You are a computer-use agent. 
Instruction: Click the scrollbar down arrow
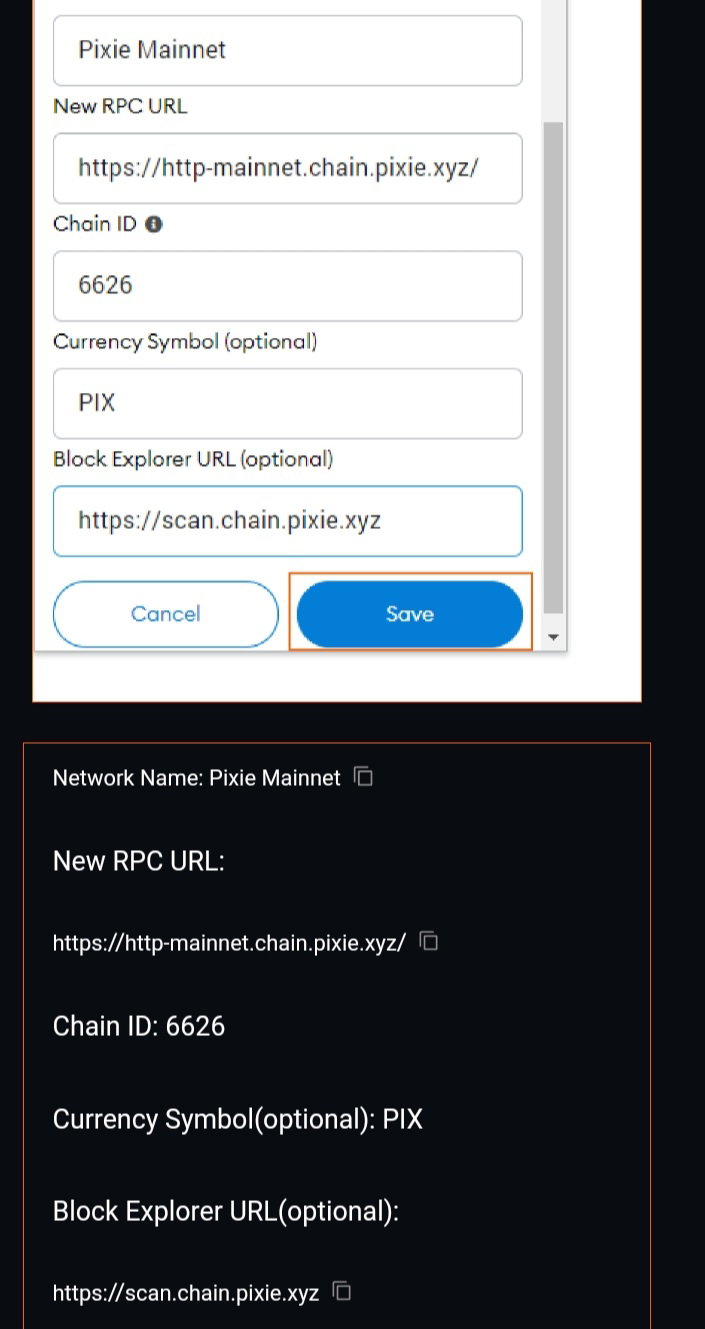553,638
